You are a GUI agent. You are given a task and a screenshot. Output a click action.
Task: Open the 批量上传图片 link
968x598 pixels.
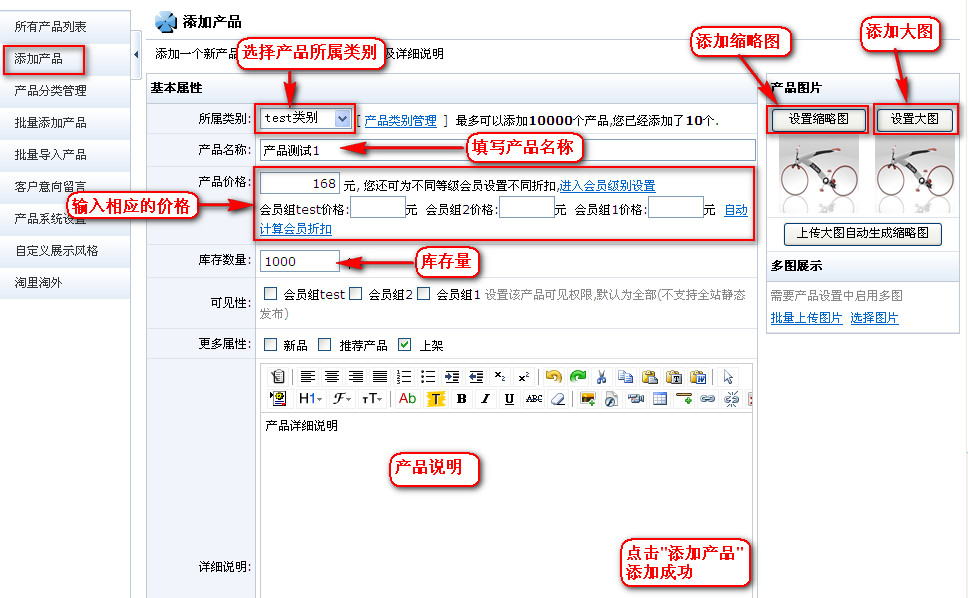coord(806,318)
